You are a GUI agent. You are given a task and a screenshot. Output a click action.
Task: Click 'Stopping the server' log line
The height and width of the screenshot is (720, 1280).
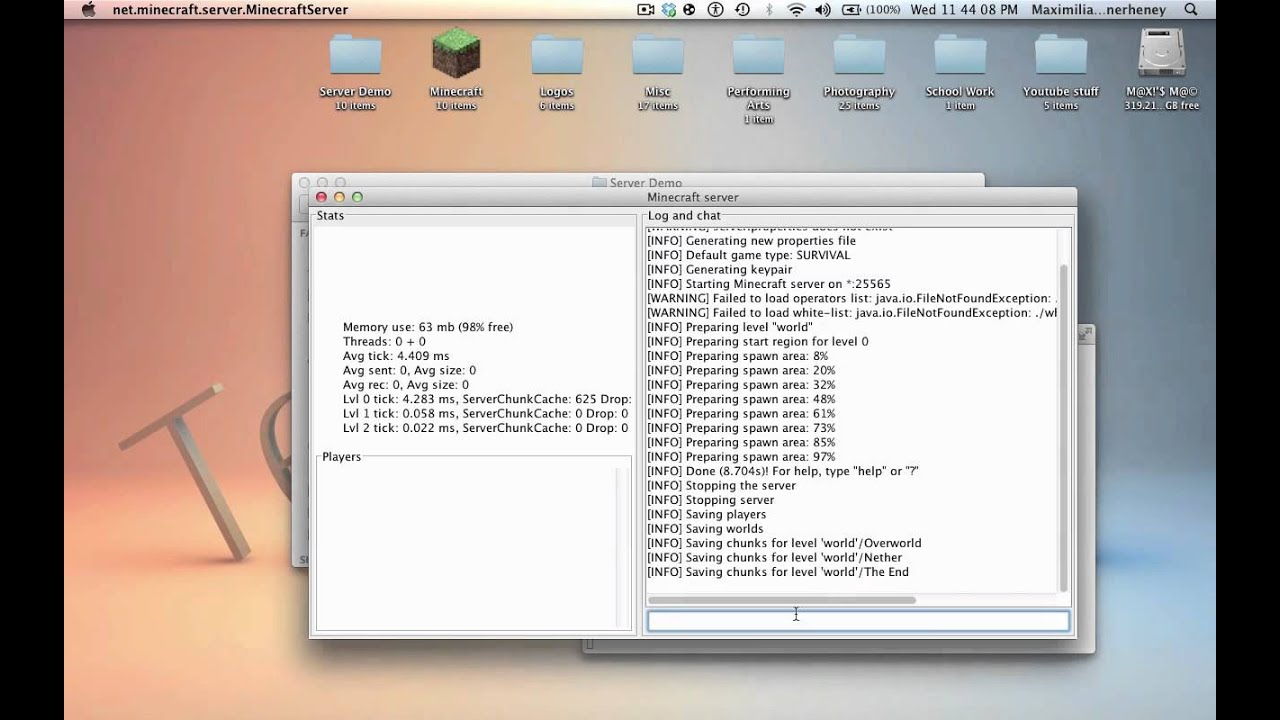point(722,485)
